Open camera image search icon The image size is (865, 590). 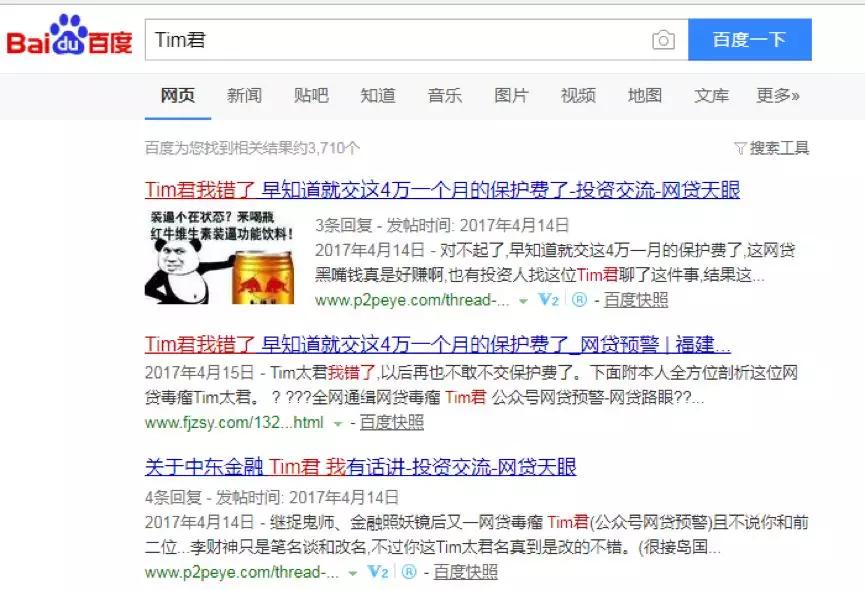[x=663, y=40]
